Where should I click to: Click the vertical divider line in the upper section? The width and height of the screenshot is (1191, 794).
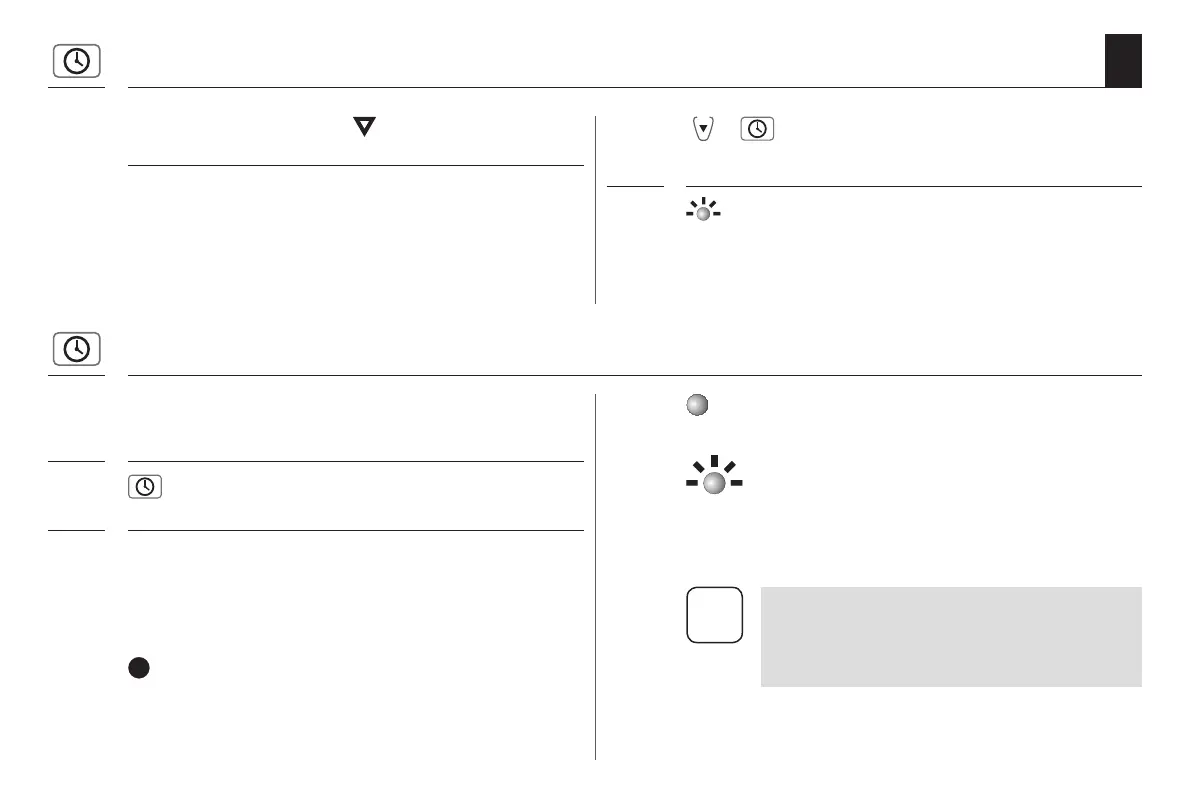(x=596, y=209)
